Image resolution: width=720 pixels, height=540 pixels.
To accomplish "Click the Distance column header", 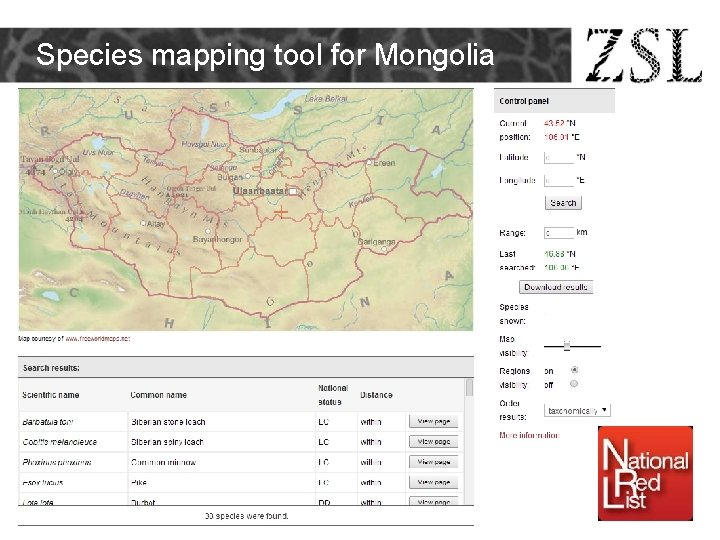I will [376, 395].
